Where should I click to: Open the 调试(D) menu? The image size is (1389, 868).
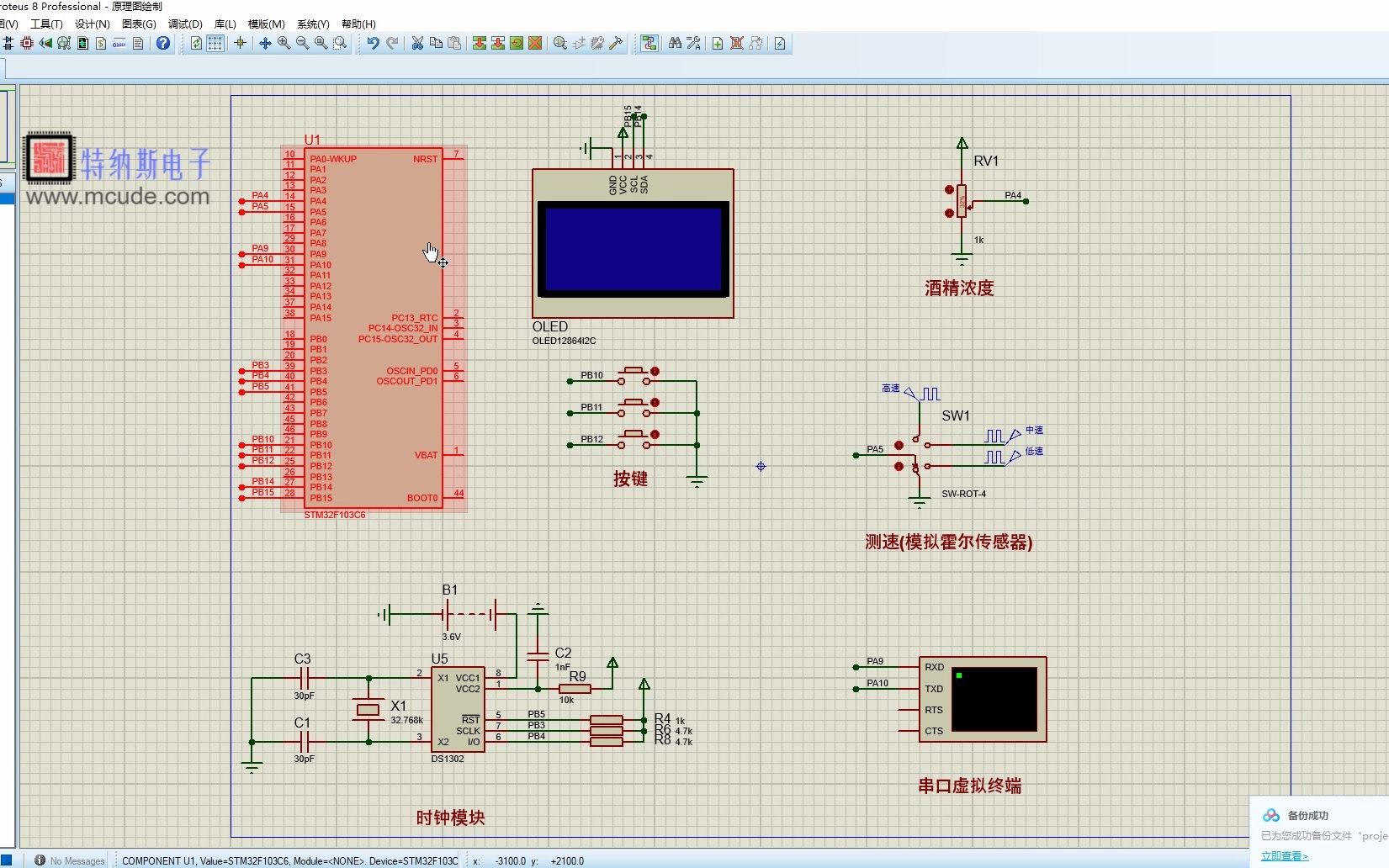185,24
